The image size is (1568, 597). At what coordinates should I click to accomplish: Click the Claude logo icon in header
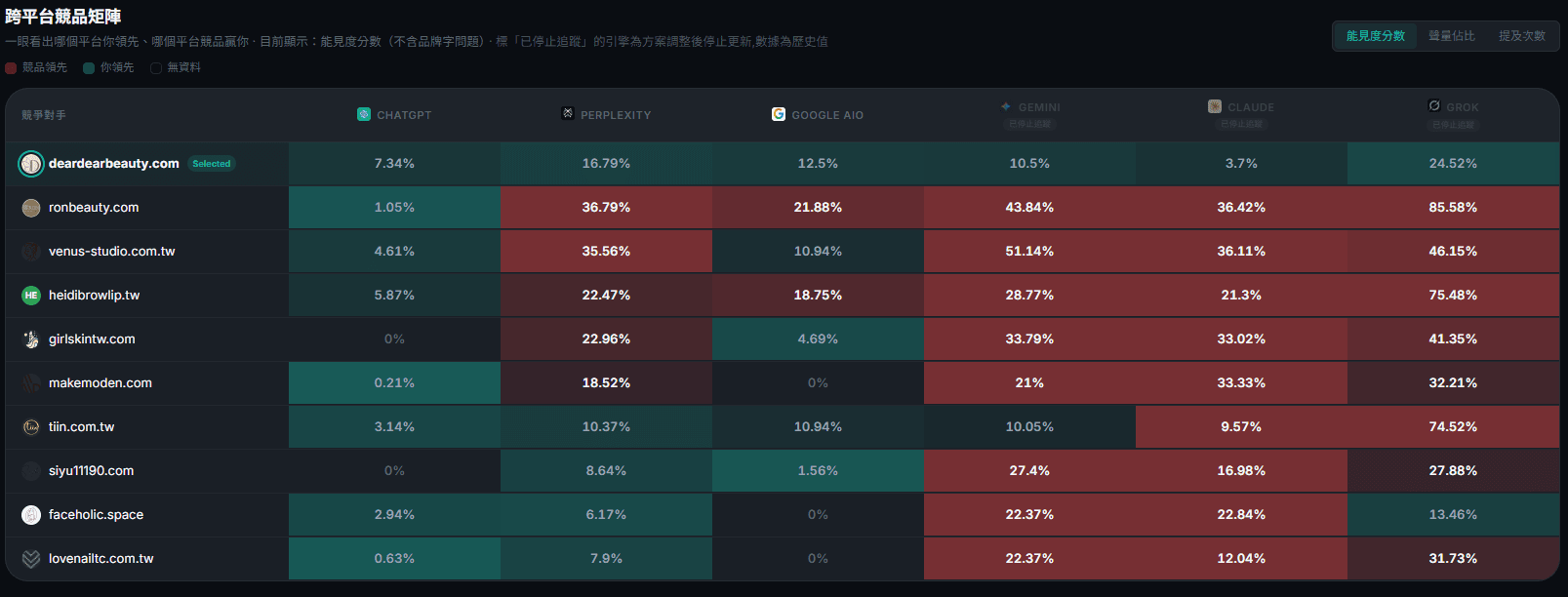[1215, 106]
